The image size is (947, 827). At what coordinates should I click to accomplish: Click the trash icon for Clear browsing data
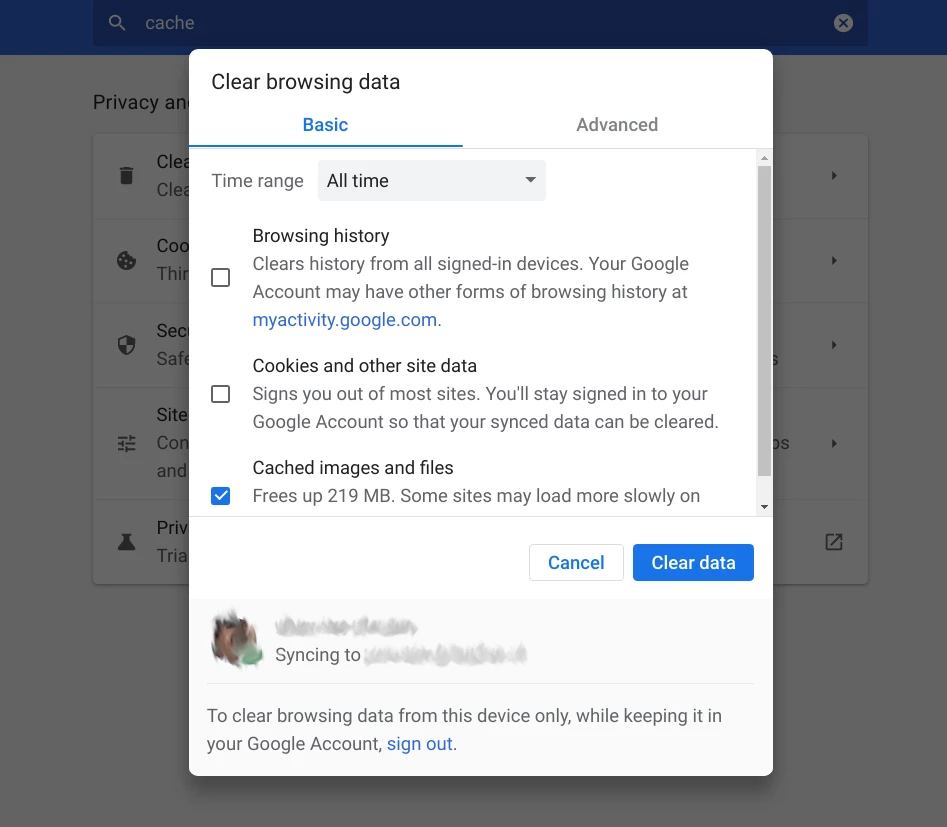[x=125, y=175]
